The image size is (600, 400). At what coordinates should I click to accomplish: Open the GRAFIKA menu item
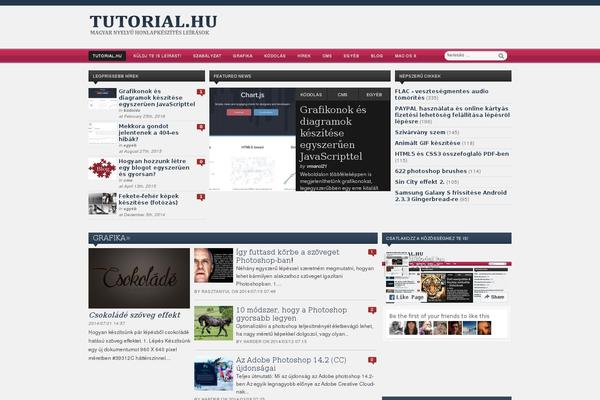tap(243, 56)
